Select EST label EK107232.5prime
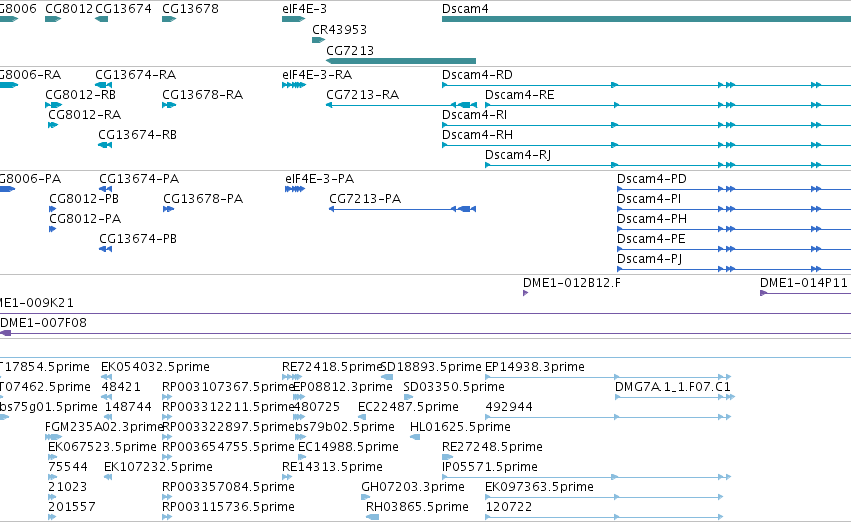 158,467
